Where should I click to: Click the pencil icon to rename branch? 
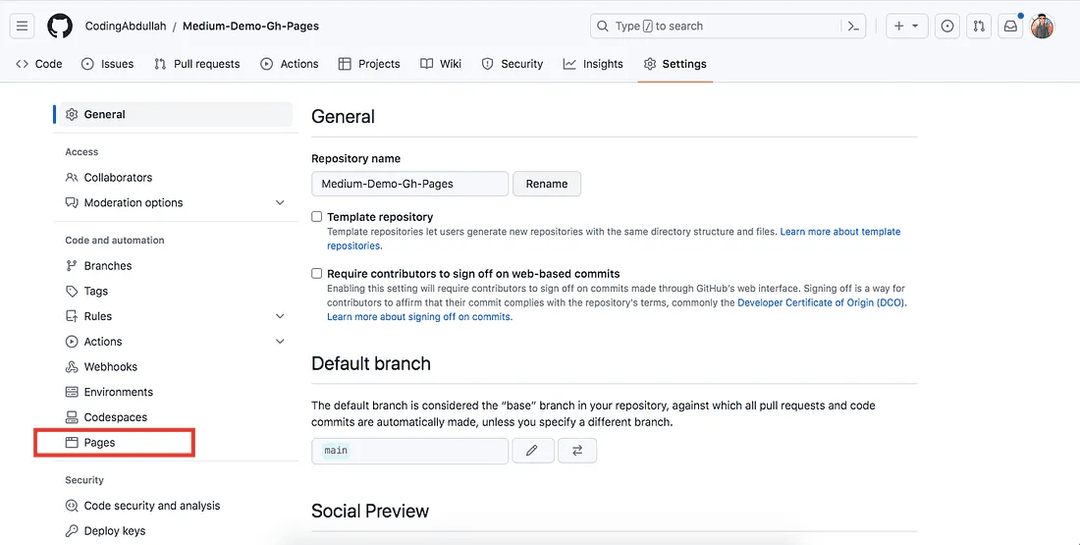532,451
